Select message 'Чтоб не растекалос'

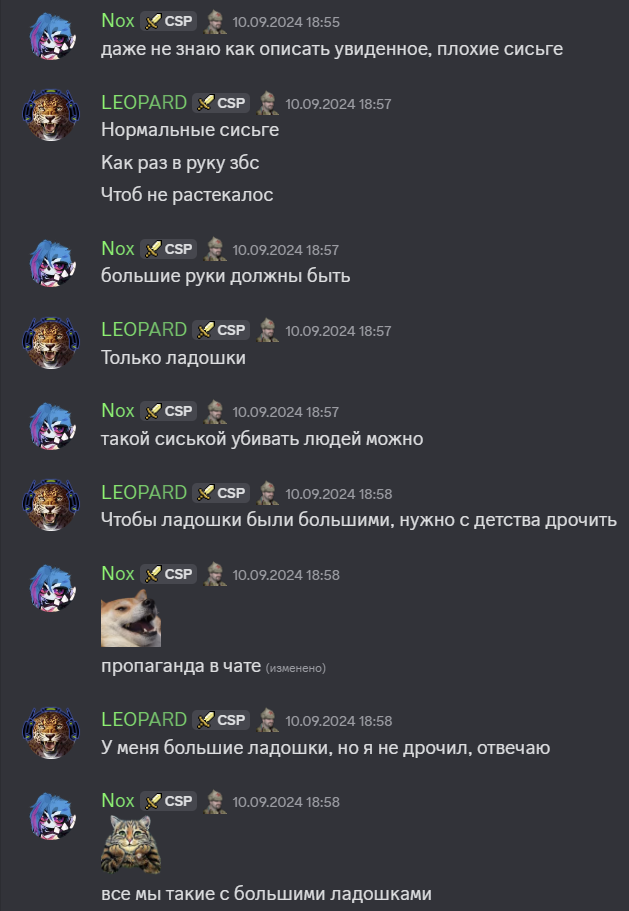[187, 195]
